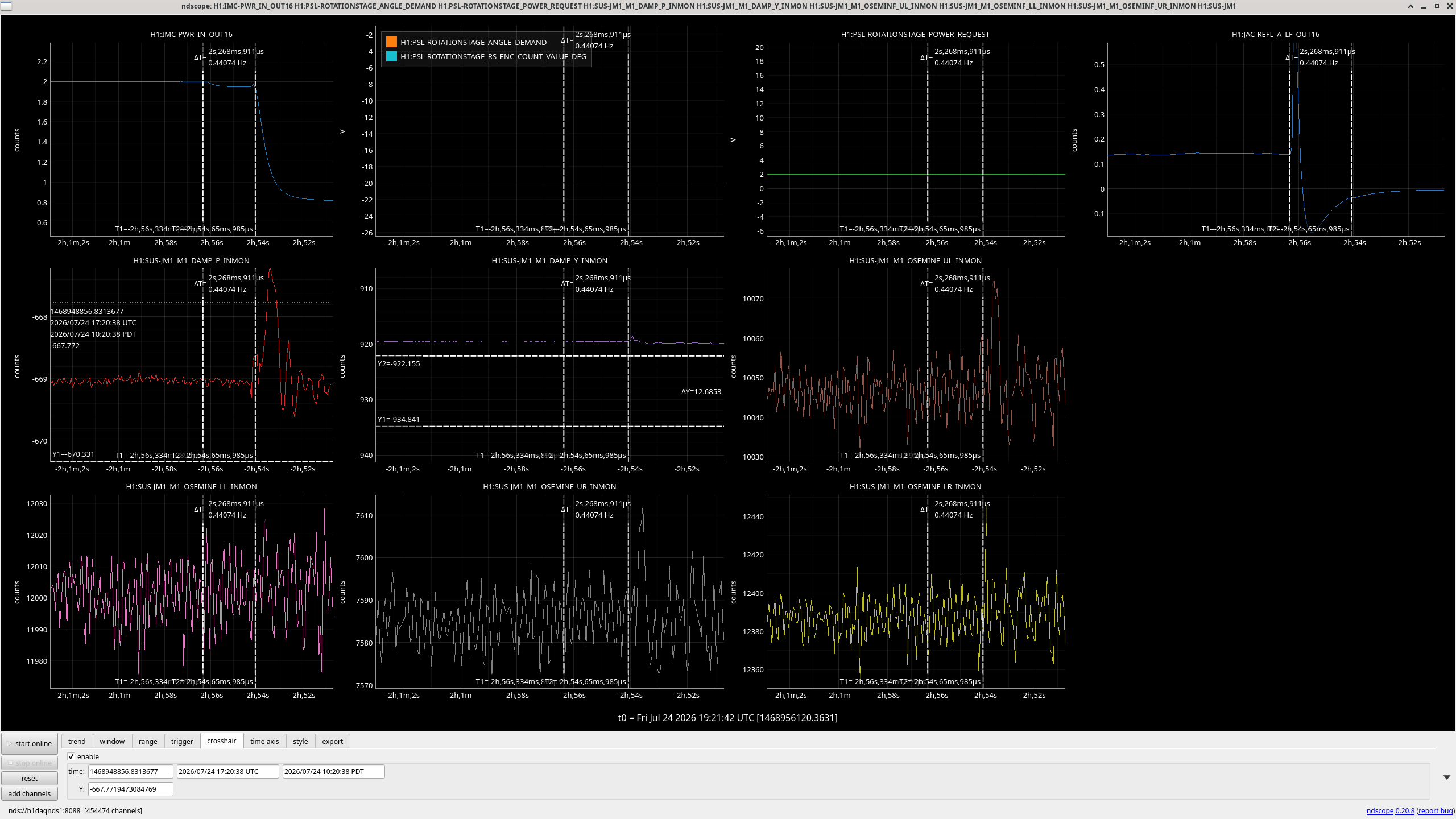Viewport: 1456px width, 819px height.
Task: Open the window tab
Action: tap(112, 741)
